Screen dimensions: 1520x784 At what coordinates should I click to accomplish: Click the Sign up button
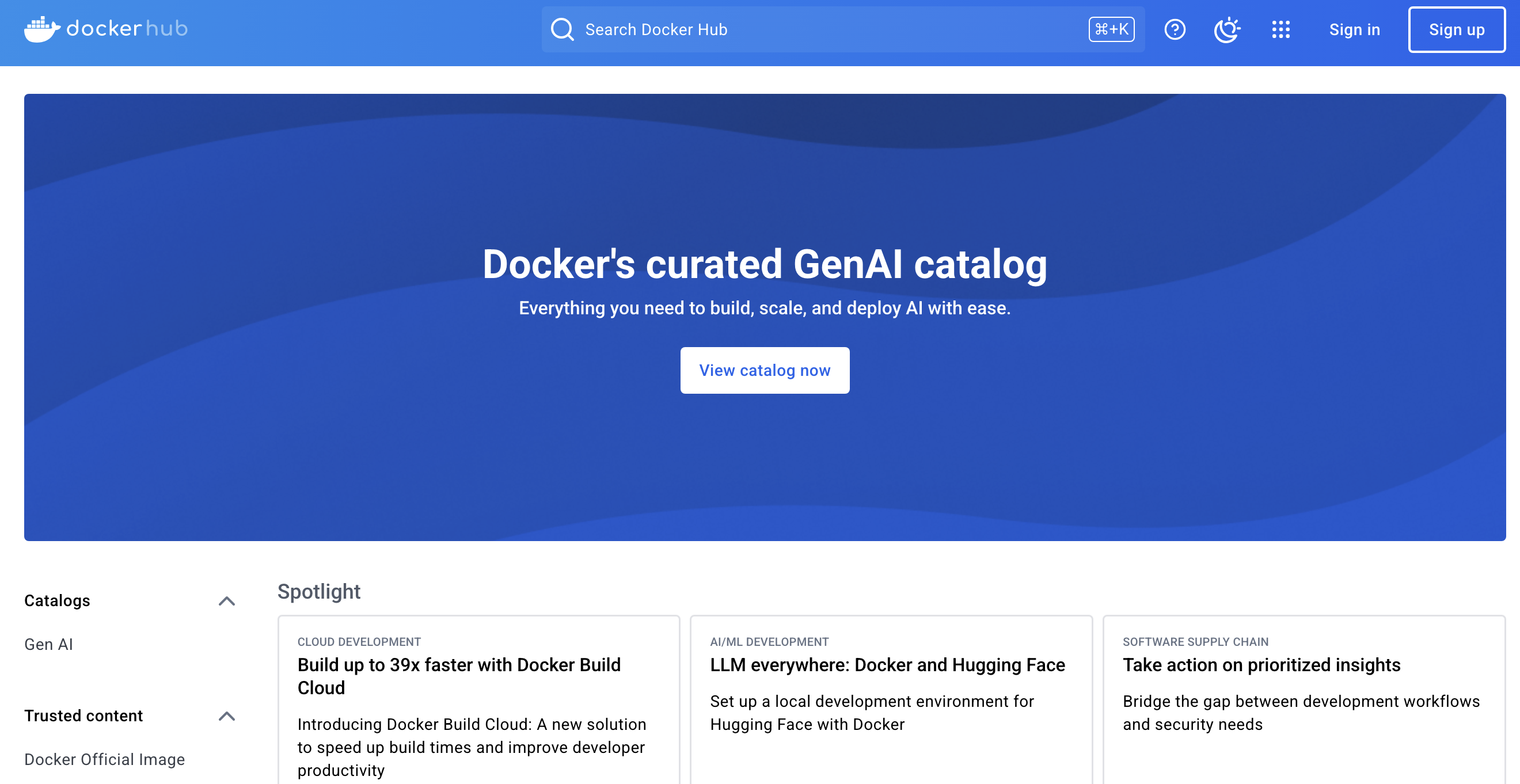1456,29
